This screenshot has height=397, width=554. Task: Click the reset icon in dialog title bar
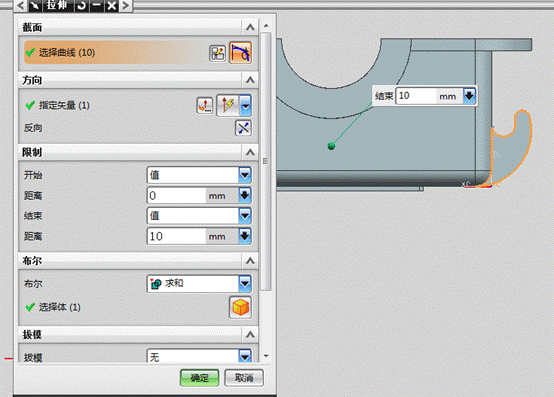[x=82, y=6]
